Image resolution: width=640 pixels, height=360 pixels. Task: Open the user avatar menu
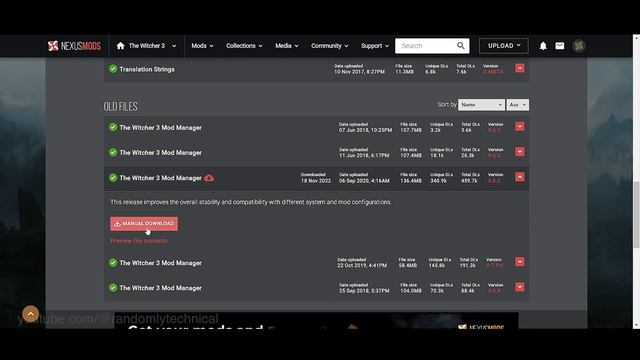[x=579, y=46]
